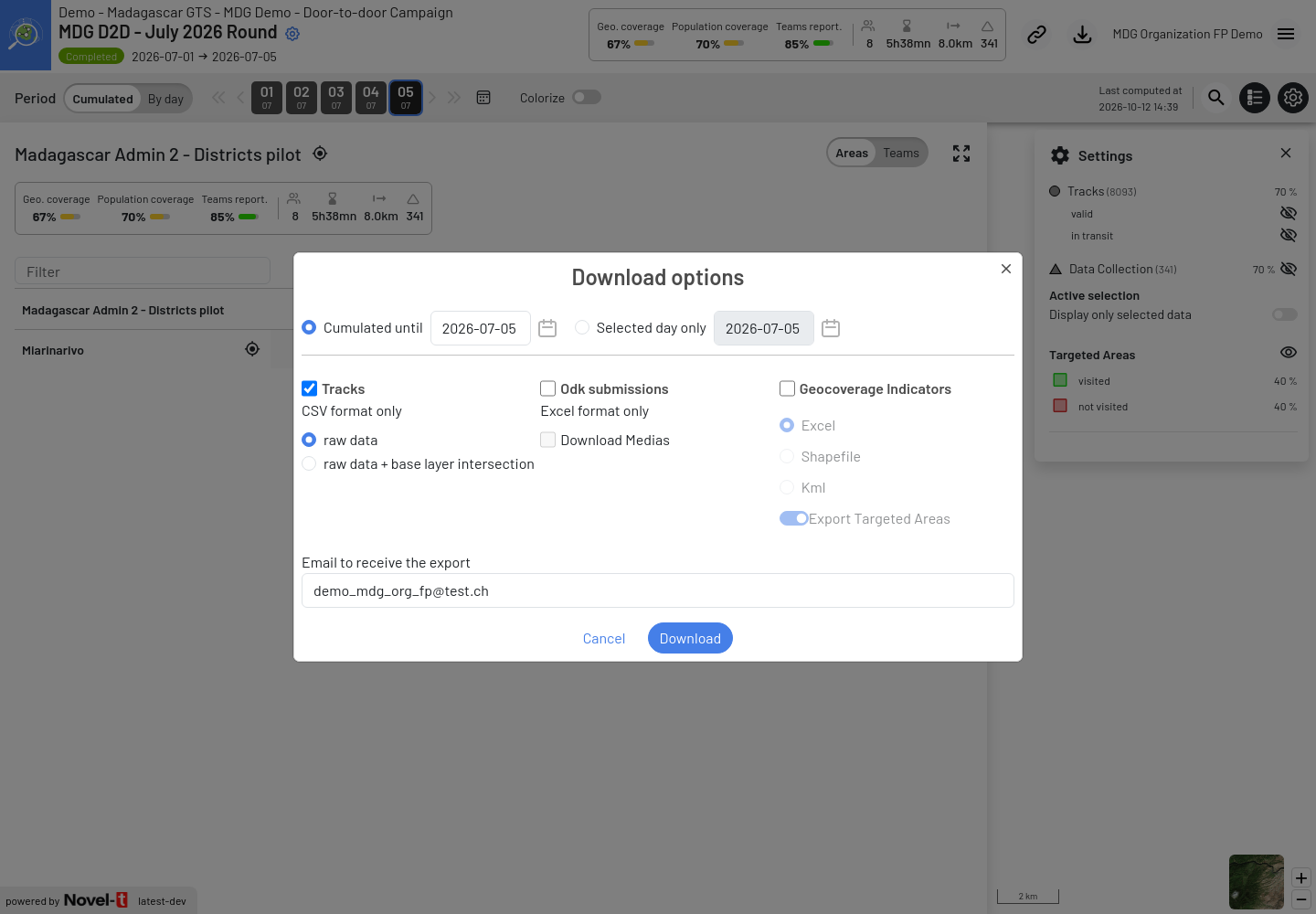Viewport: 1316px width, 914px height.
Task: Toggle Data Collection layer visibility
Action: tap(1289, 269)
